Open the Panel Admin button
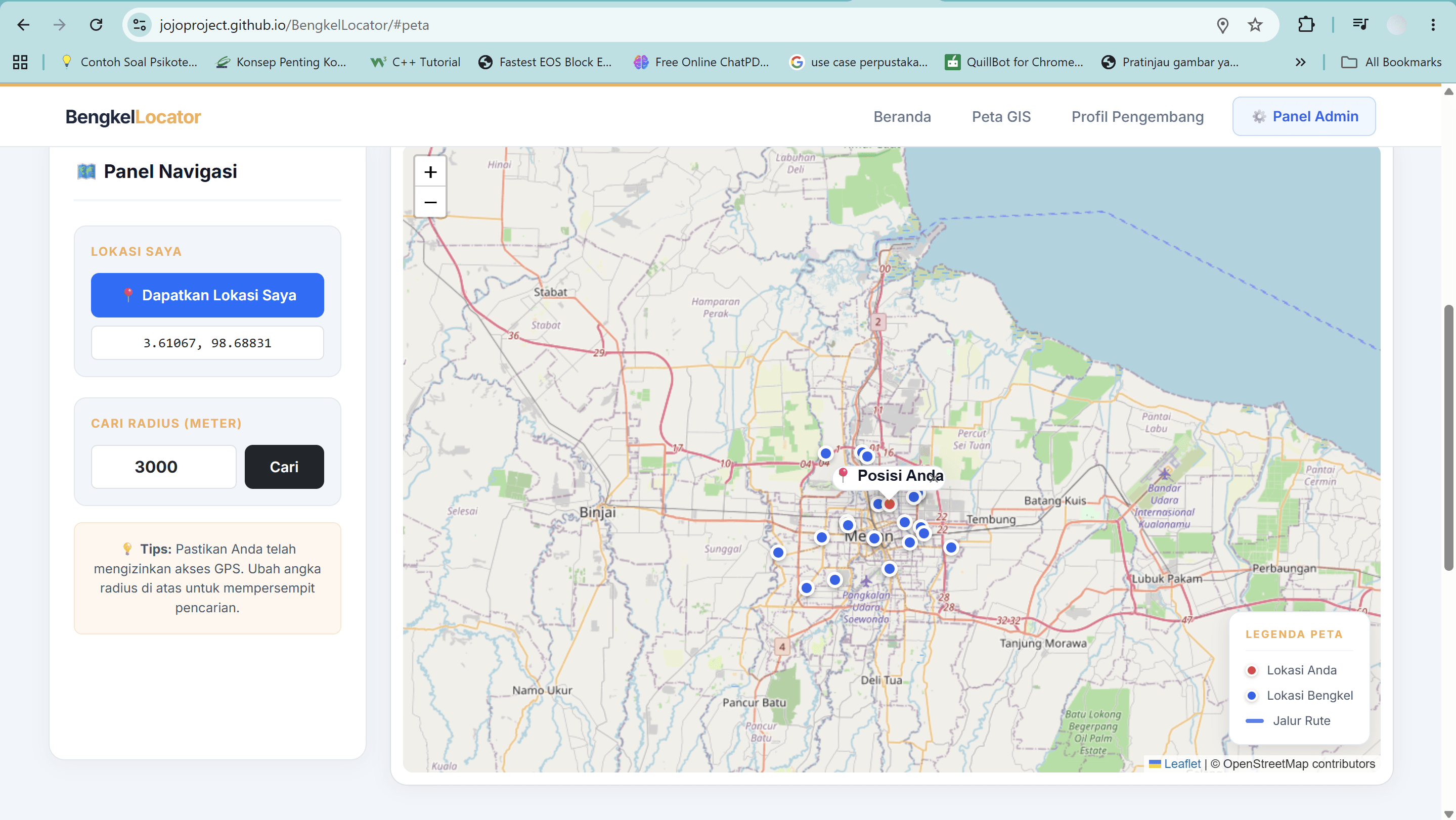 pos(1304,116)
